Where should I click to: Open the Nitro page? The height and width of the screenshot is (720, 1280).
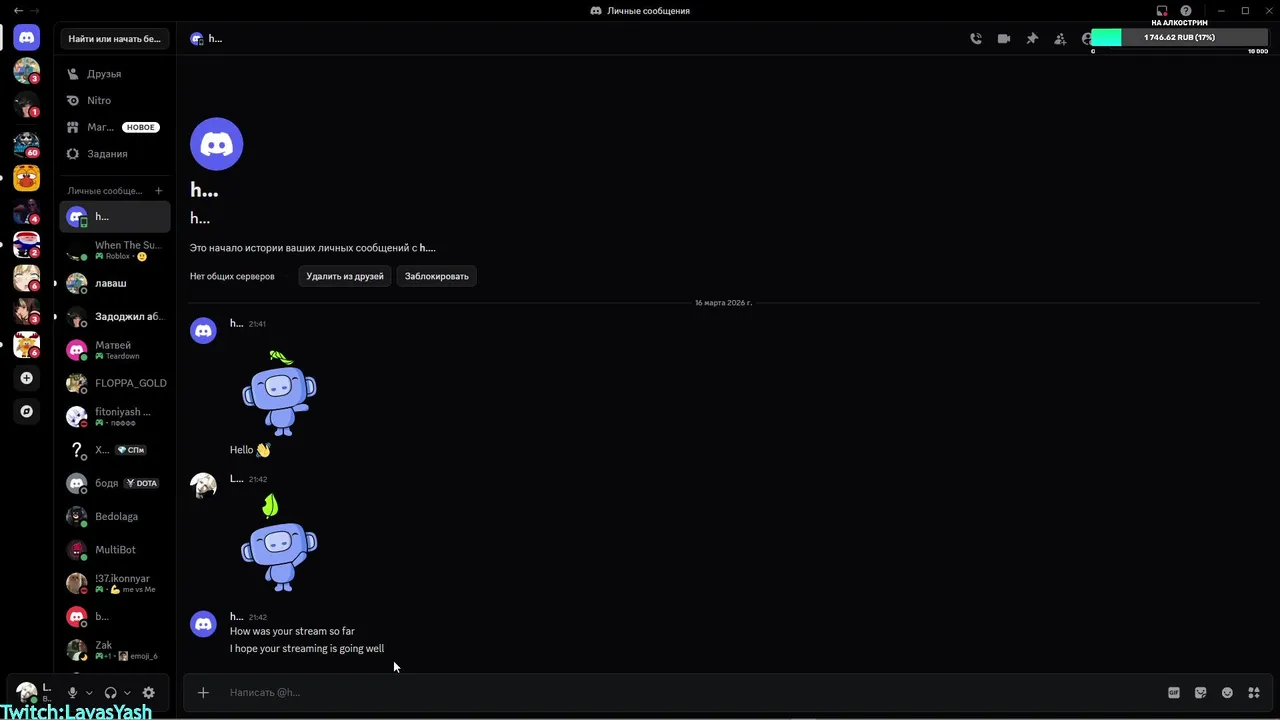115,100
